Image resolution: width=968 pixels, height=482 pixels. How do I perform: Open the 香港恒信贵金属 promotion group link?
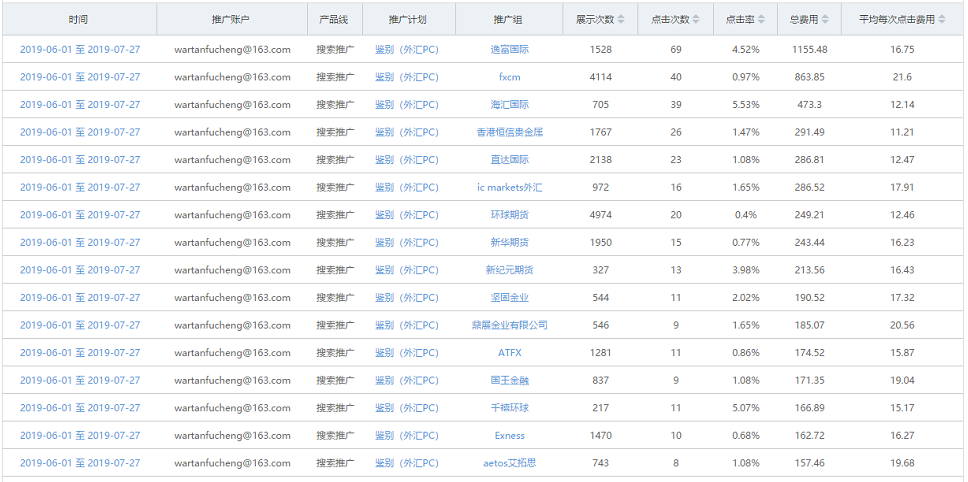[x=509, y=132]
